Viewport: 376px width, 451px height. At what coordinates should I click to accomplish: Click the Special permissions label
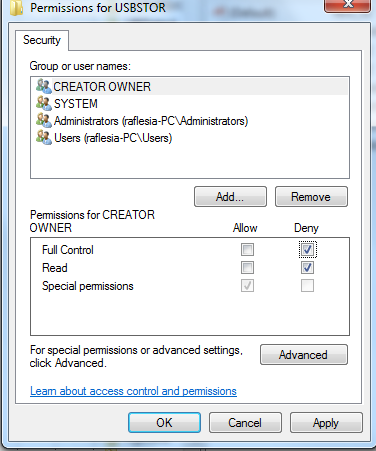coord(88,286)
